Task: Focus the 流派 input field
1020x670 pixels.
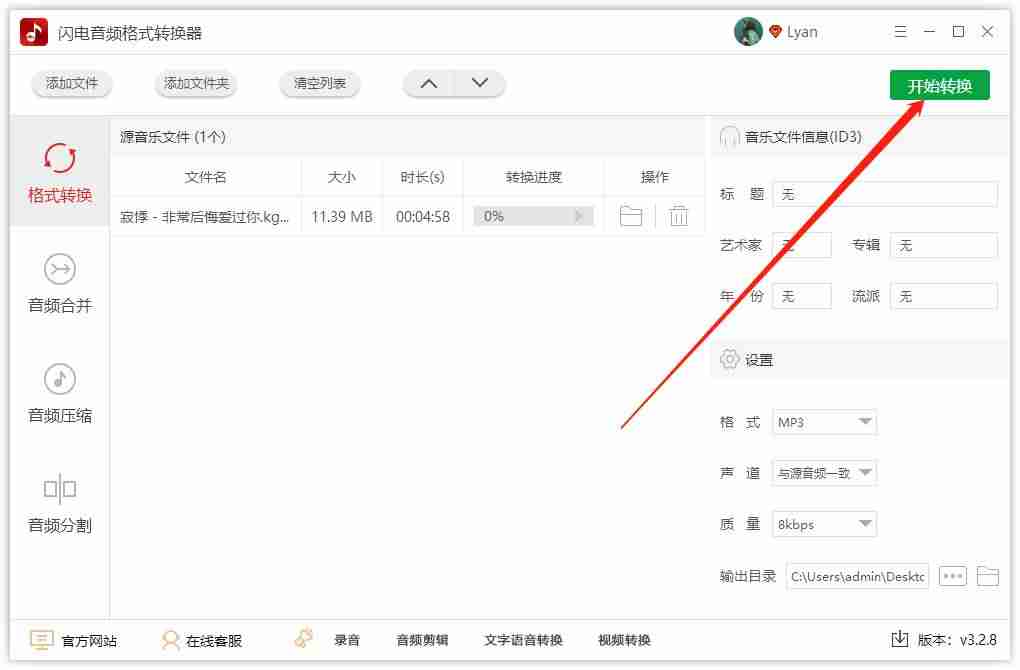Action: click(x=943, y=297)
